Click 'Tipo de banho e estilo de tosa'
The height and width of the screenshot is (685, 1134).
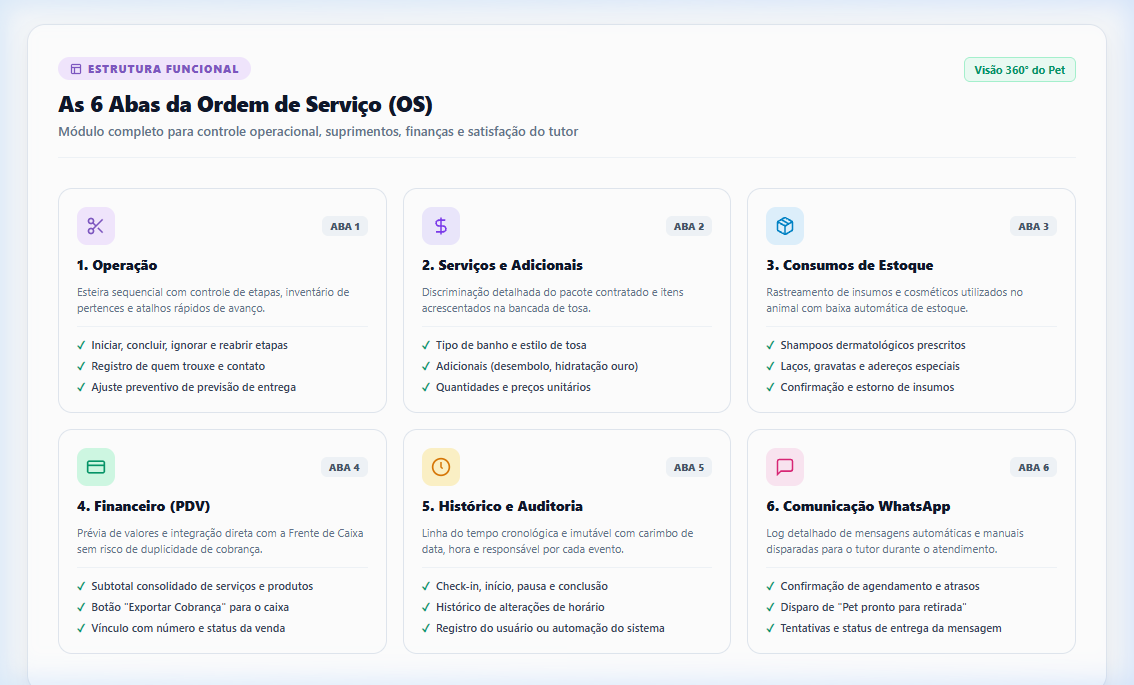[x=511, y=346]
